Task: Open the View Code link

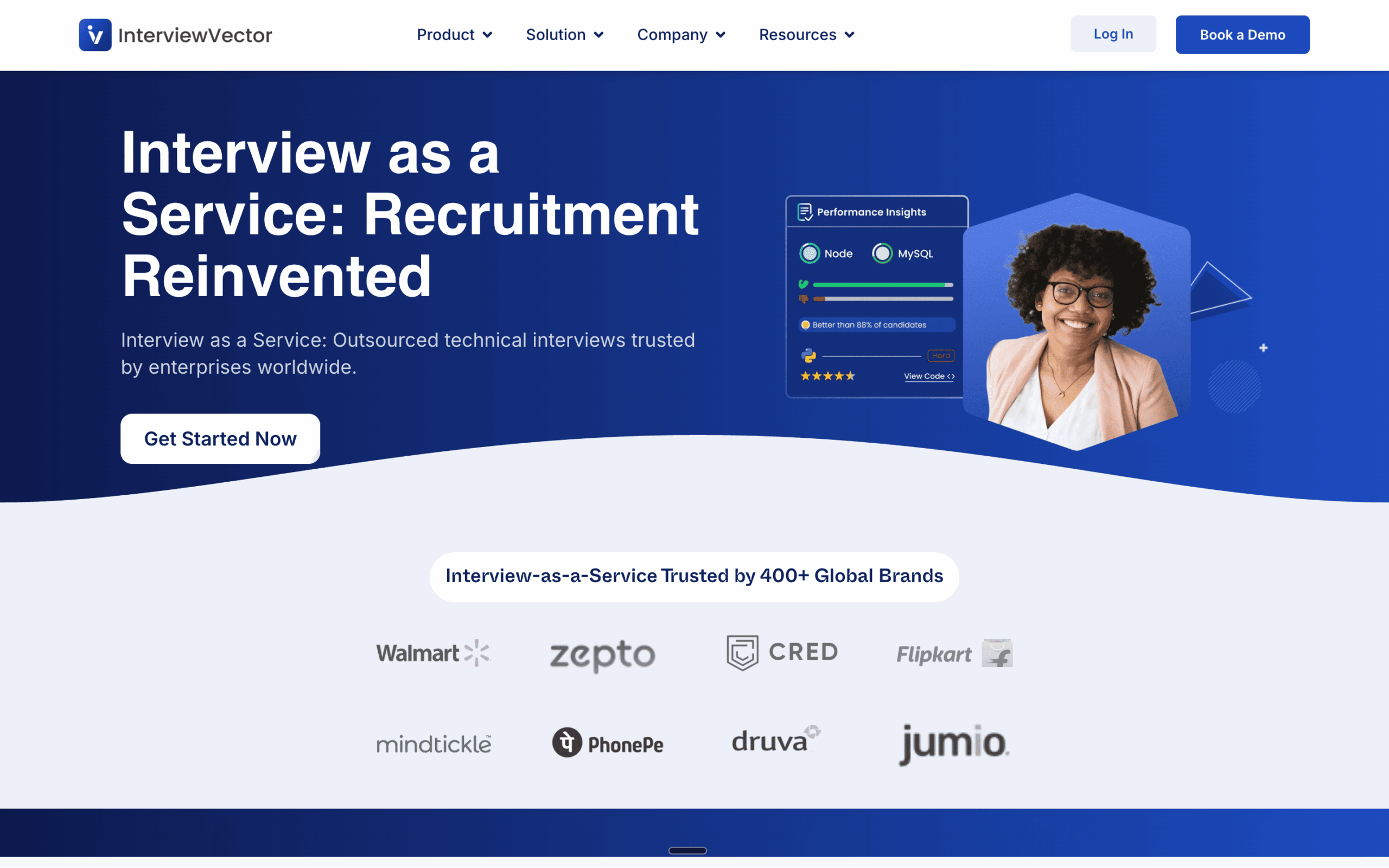Action: [929, 376]
